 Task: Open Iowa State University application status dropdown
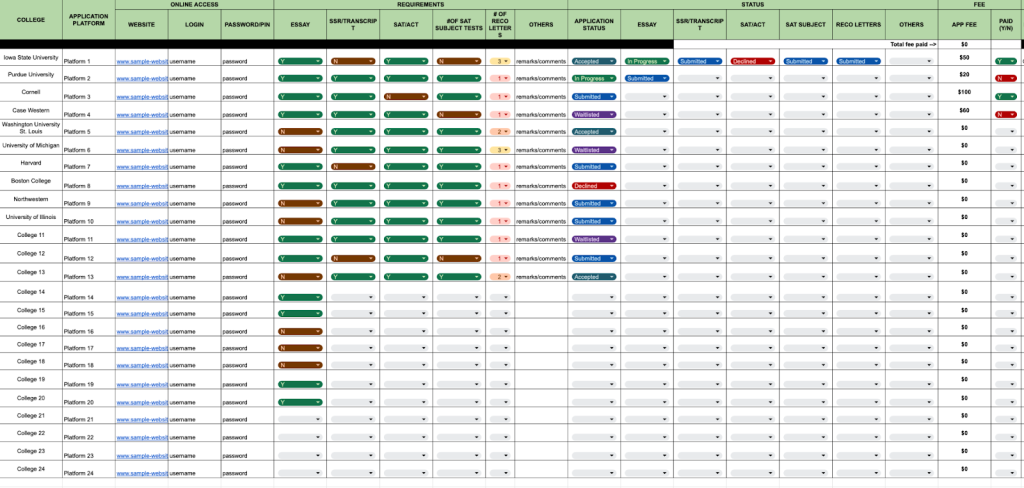click(x=594, y=61)
